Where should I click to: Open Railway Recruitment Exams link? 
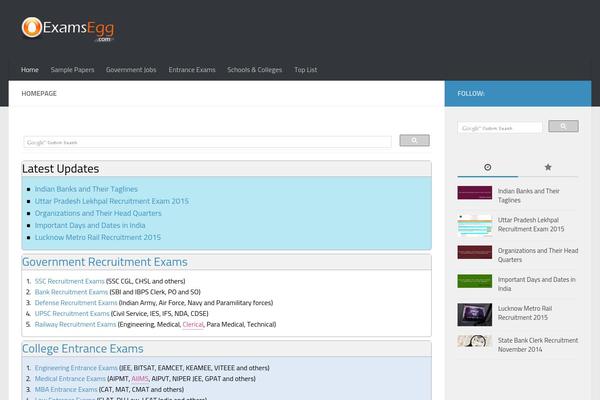pyautogui.click(x=75, y=325)
